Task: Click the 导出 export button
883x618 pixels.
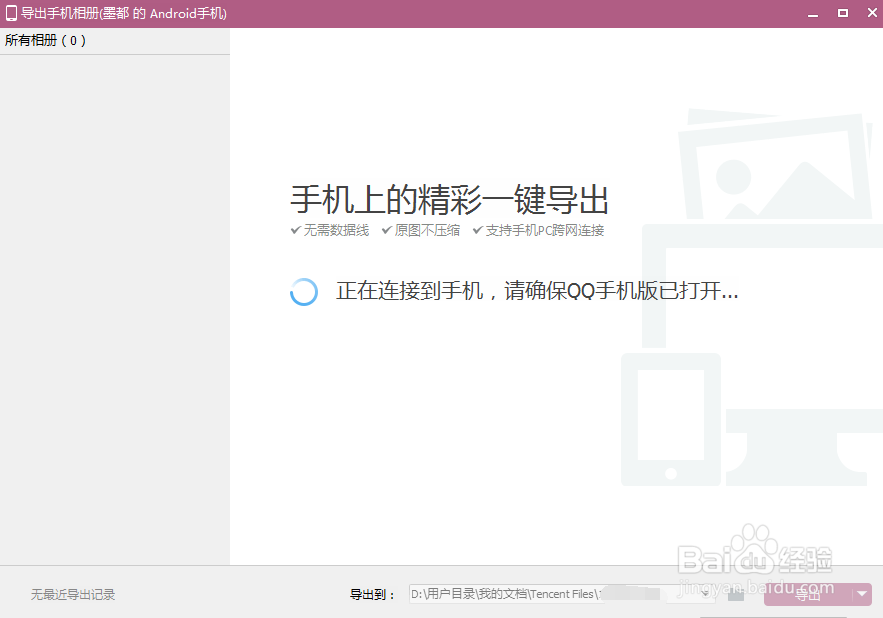Action: point(808,594)
